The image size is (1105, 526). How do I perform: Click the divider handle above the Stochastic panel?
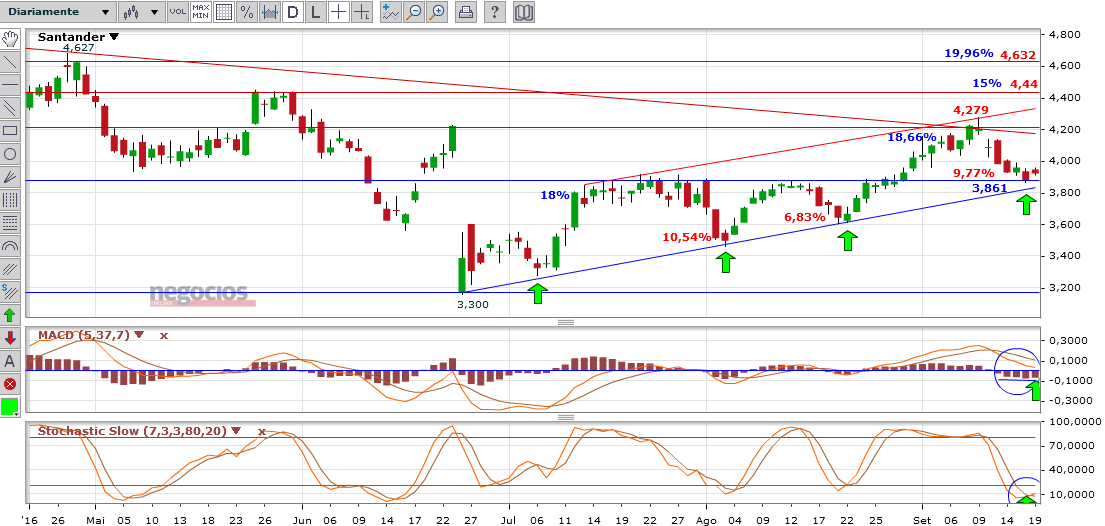click(x=565, y=417)
